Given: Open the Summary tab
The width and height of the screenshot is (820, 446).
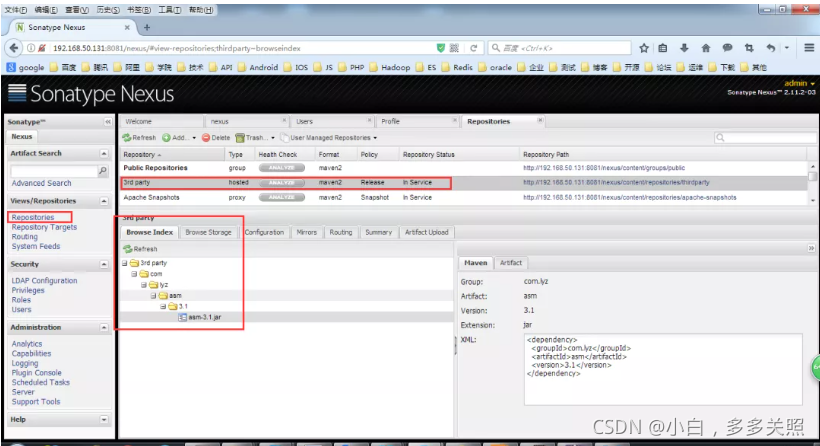Looking at the screenshot, I should 379,232.
